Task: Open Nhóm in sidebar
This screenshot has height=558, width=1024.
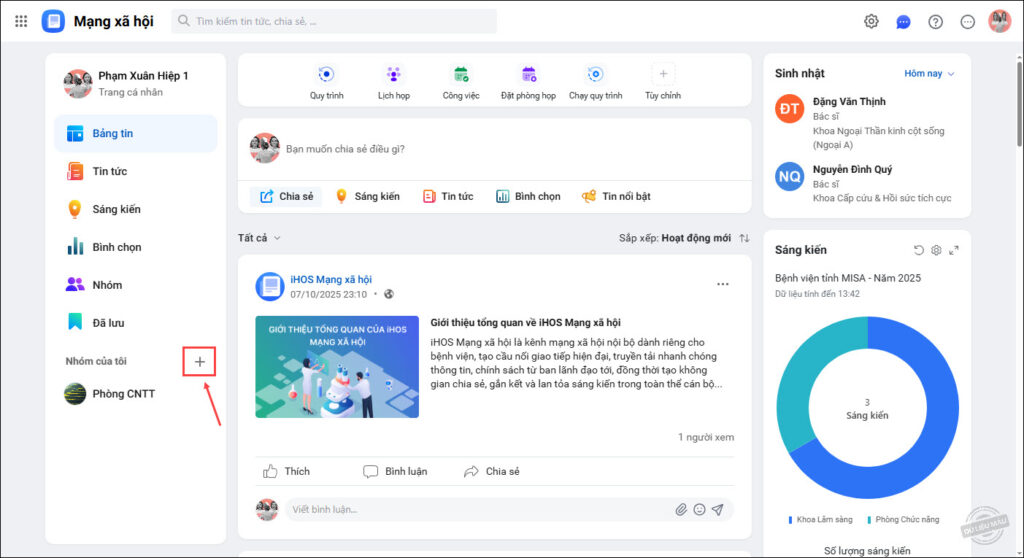Action: pos(136,285)
